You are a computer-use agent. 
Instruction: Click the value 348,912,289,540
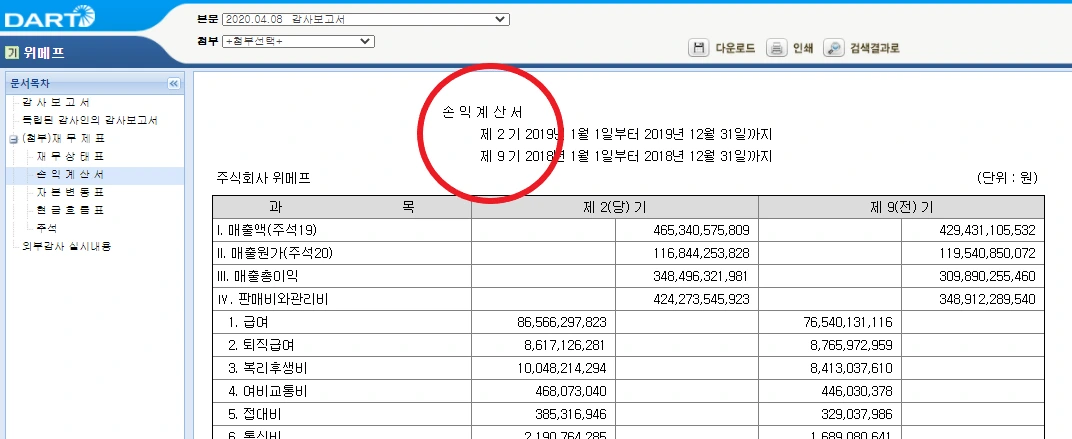pyautogui.click(x=988, y=300)
